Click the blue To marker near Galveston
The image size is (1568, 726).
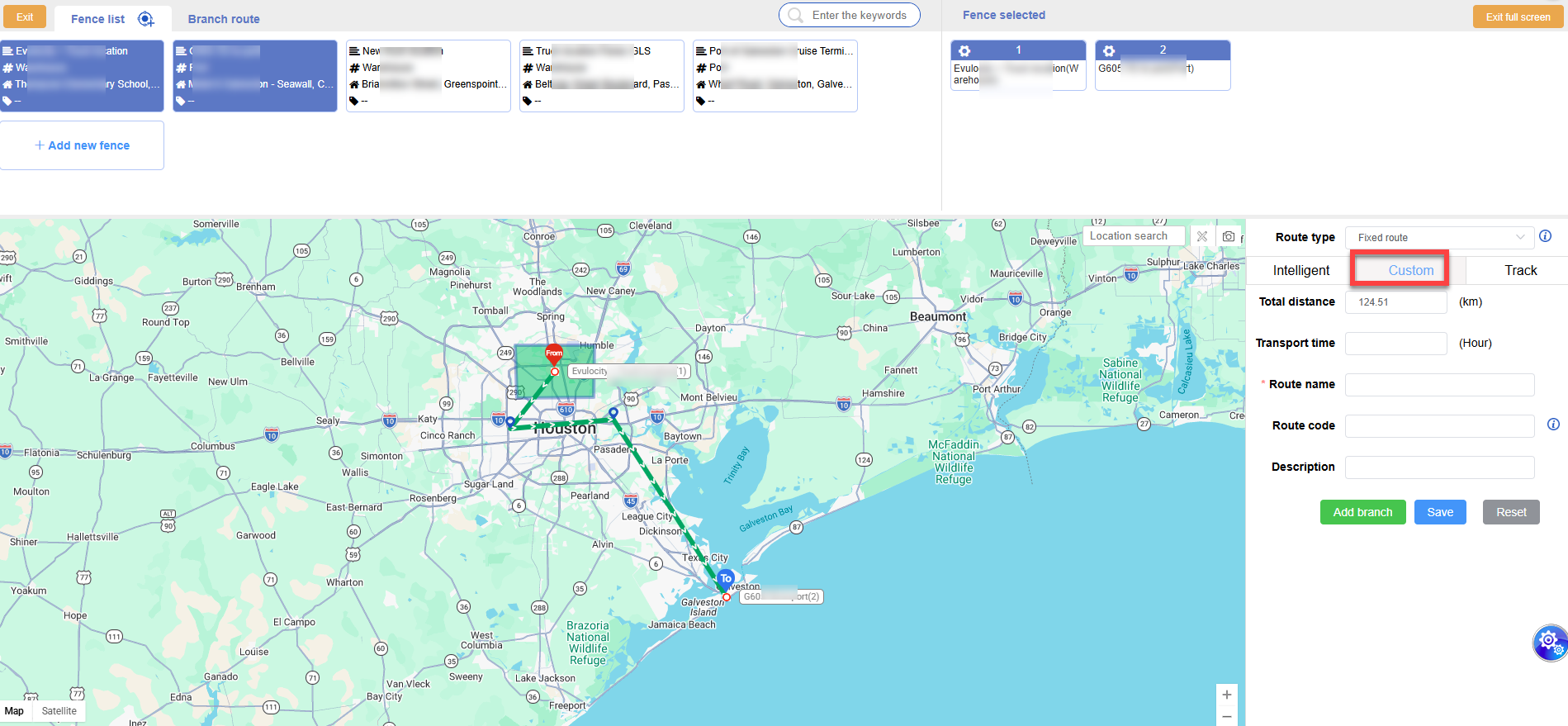725,579
